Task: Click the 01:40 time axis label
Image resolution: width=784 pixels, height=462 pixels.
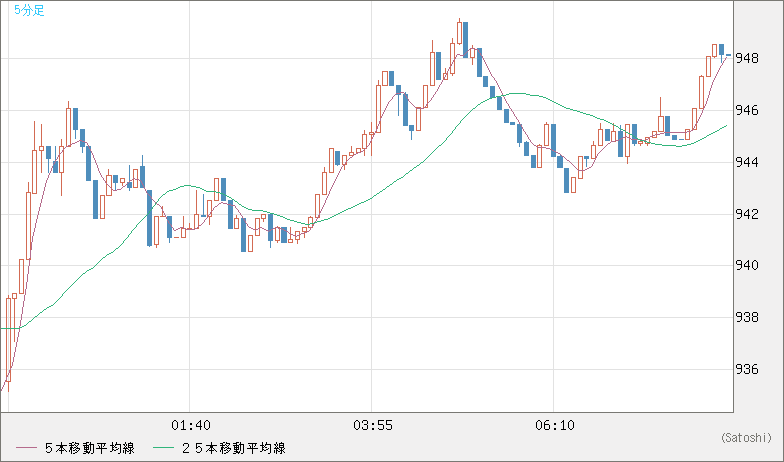Action: tap(190, 426)
